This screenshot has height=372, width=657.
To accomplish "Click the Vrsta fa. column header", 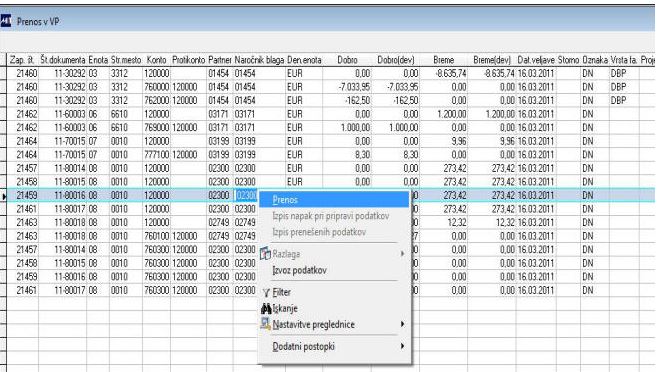I will (x=624, y=60).
